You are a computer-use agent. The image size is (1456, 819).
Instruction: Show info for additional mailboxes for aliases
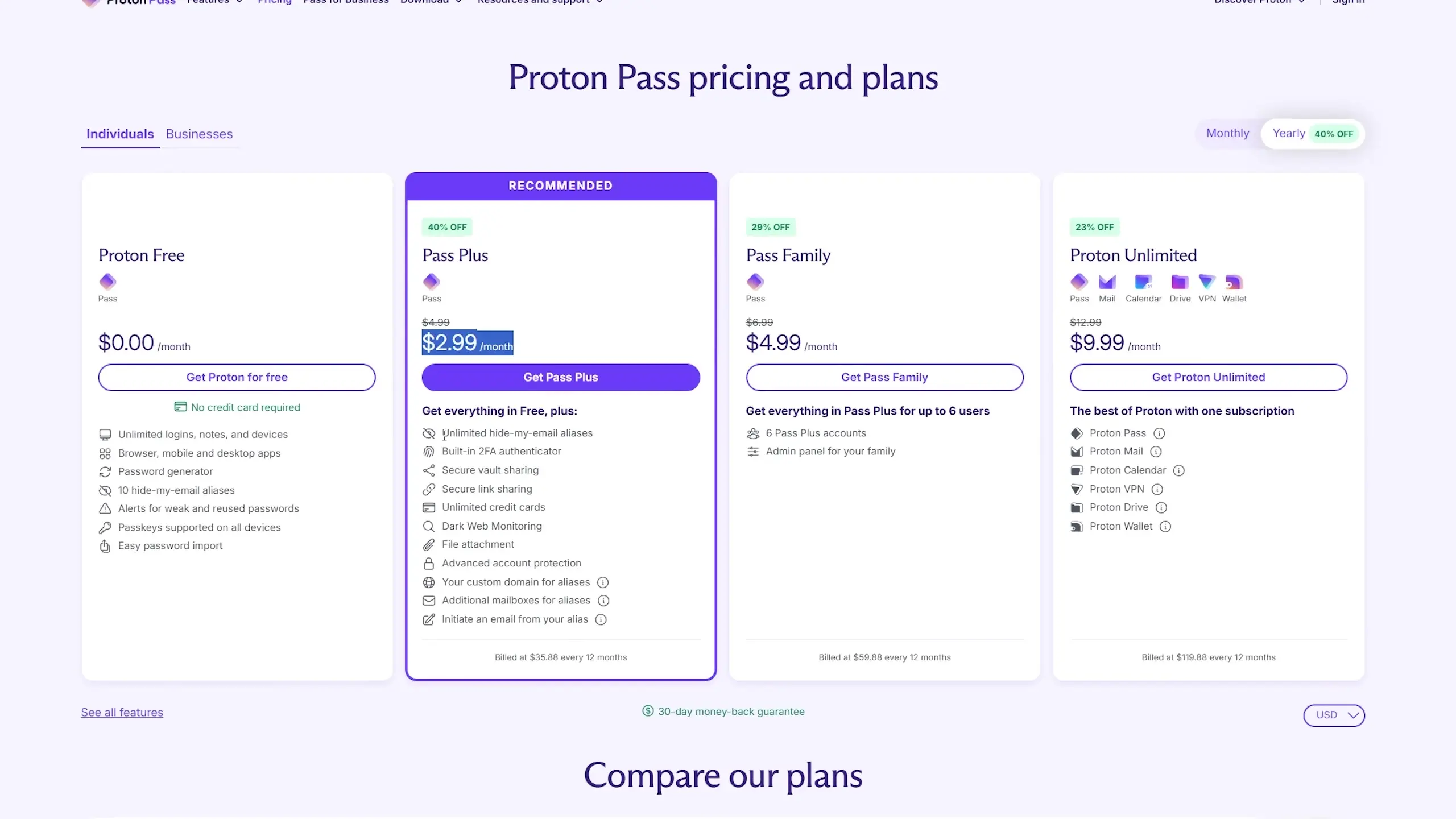(x=603, y=601)
